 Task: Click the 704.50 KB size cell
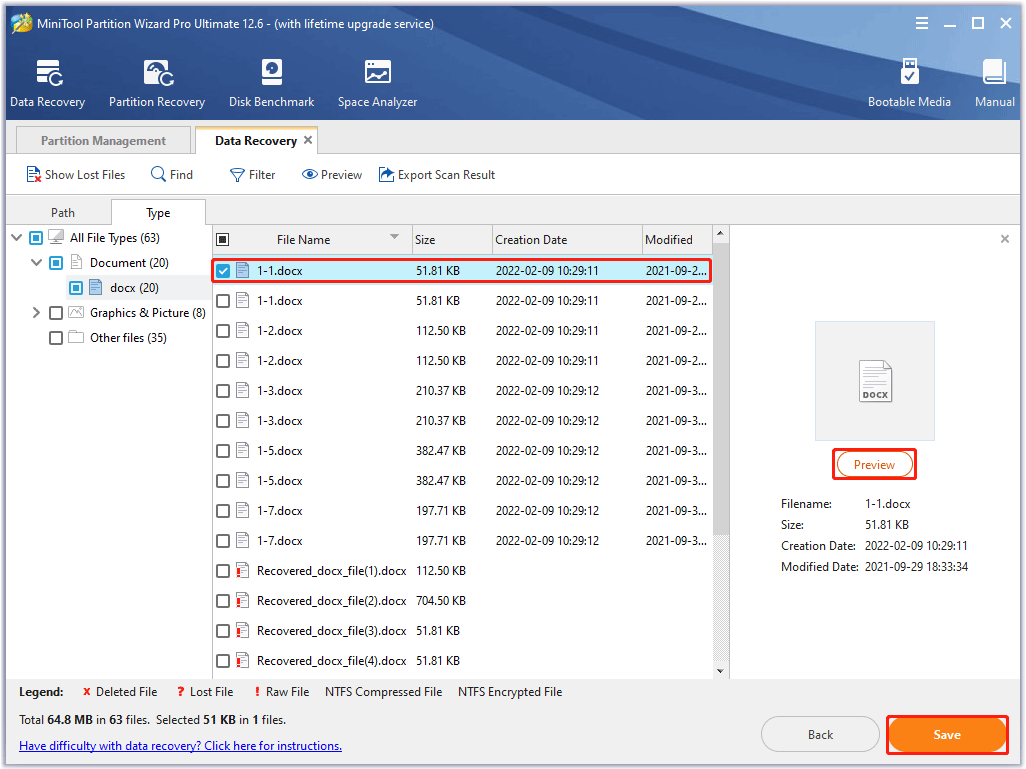(x=441, y=601)
